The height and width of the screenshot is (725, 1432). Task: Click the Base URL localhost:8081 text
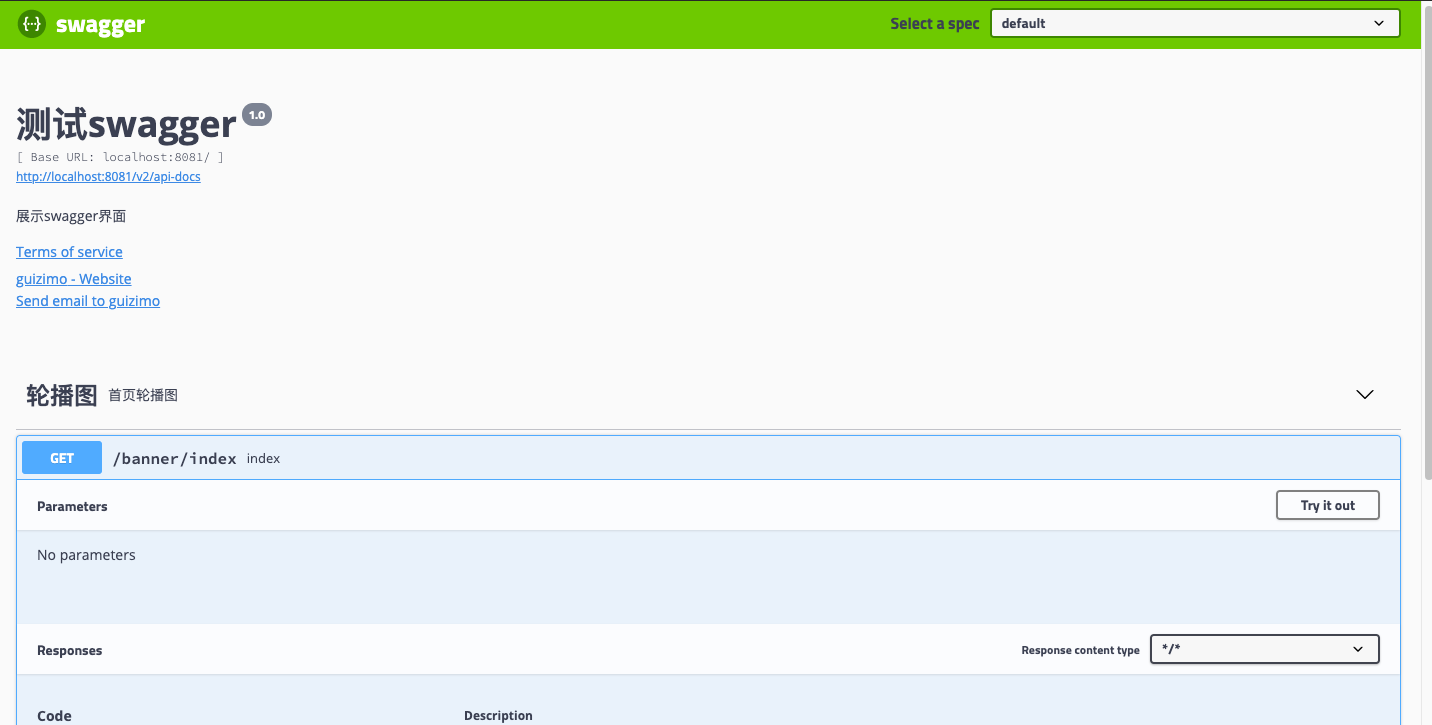120,157
